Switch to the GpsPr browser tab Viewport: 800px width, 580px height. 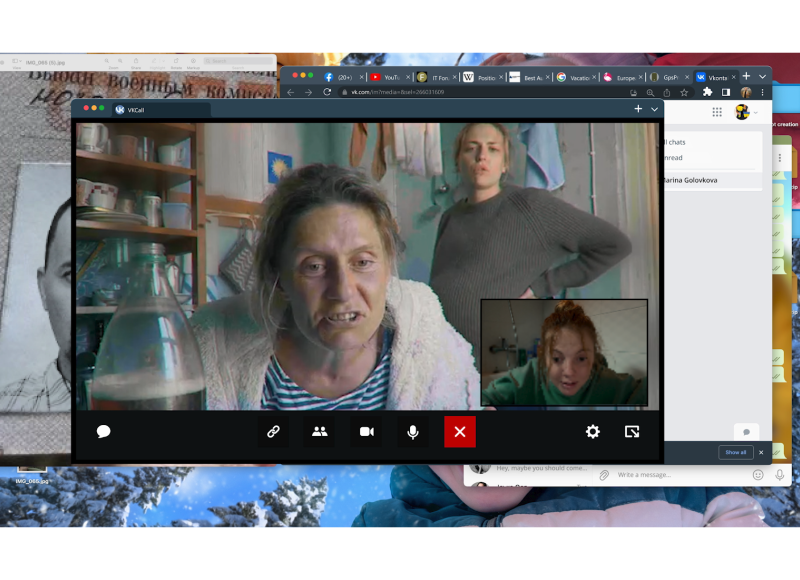[x=668, y=78]
